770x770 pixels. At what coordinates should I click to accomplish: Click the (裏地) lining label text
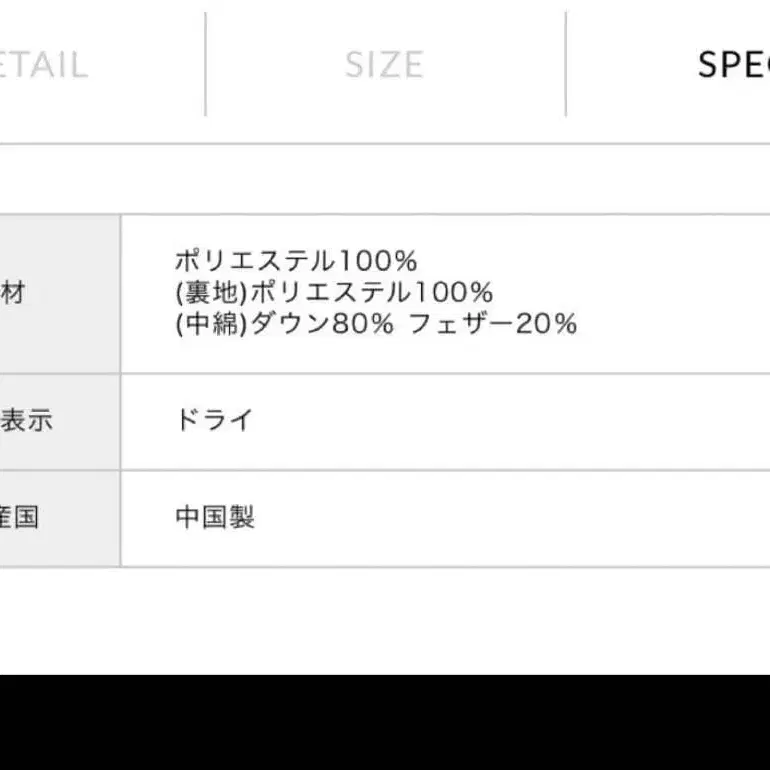[211, 293]
